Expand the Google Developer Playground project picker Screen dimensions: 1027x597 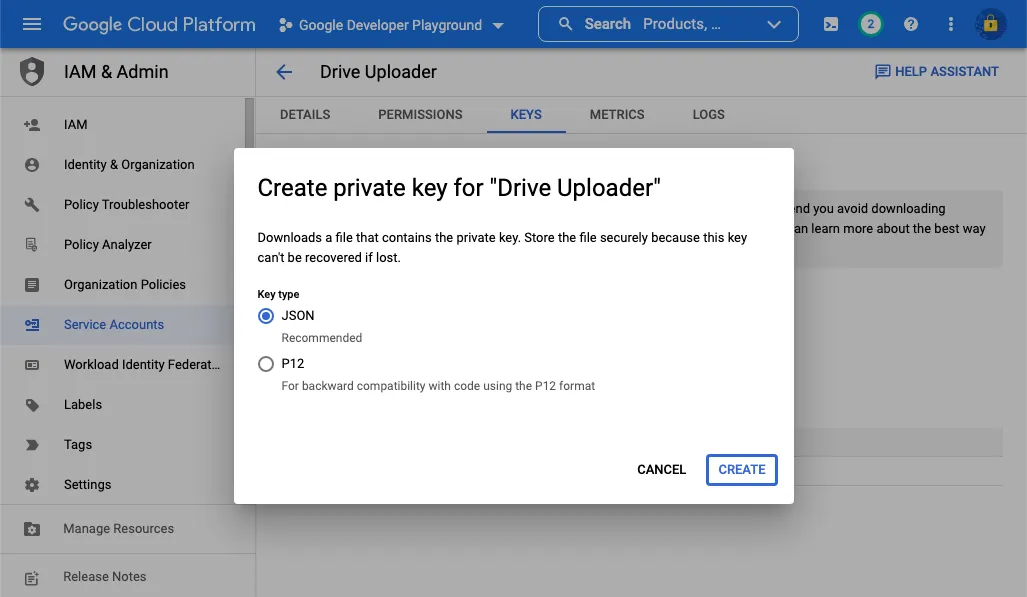390,25
